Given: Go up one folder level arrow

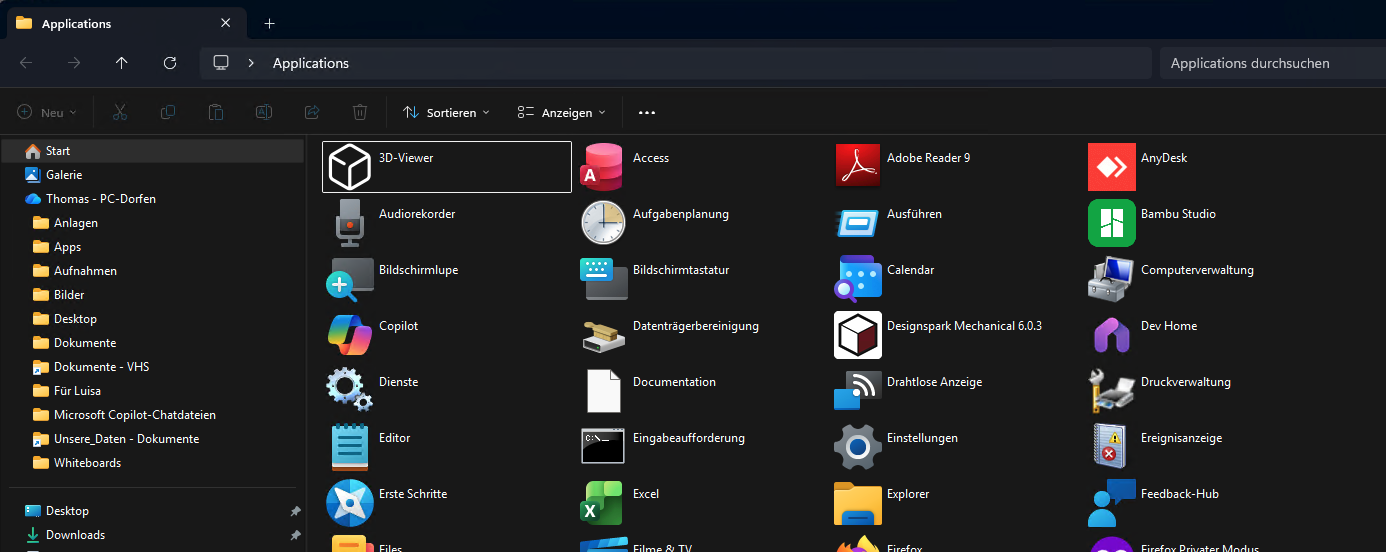Looking at the screenshot, I should [122, 63].
